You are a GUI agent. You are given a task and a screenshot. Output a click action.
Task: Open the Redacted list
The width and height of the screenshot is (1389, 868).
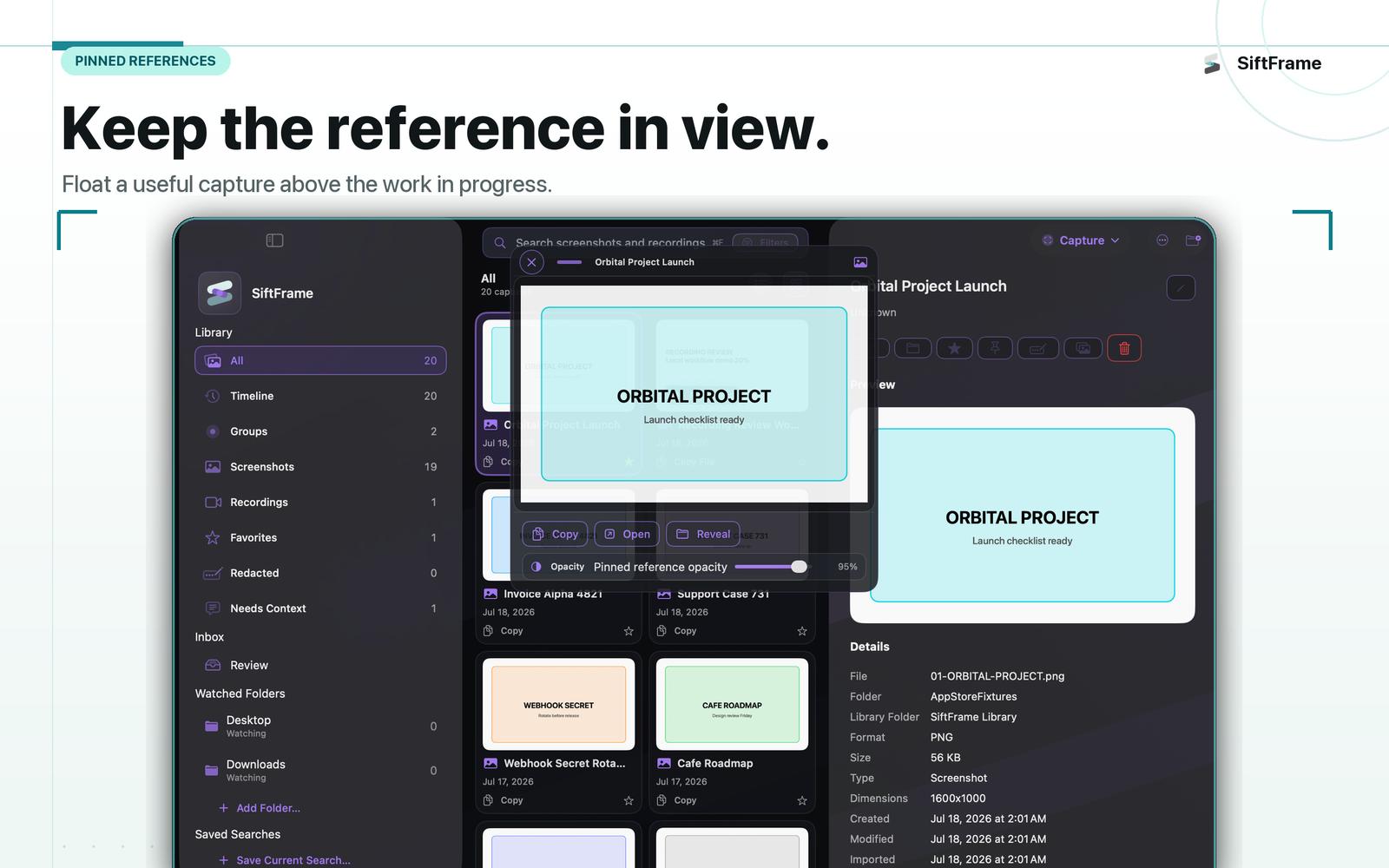point(320,574)
